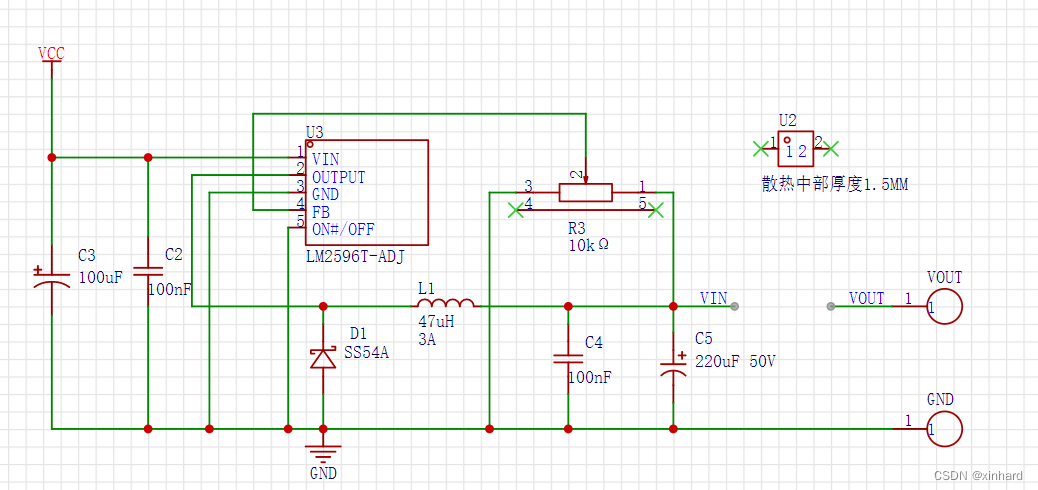Select the FB pin label on U3

[321, 213]
